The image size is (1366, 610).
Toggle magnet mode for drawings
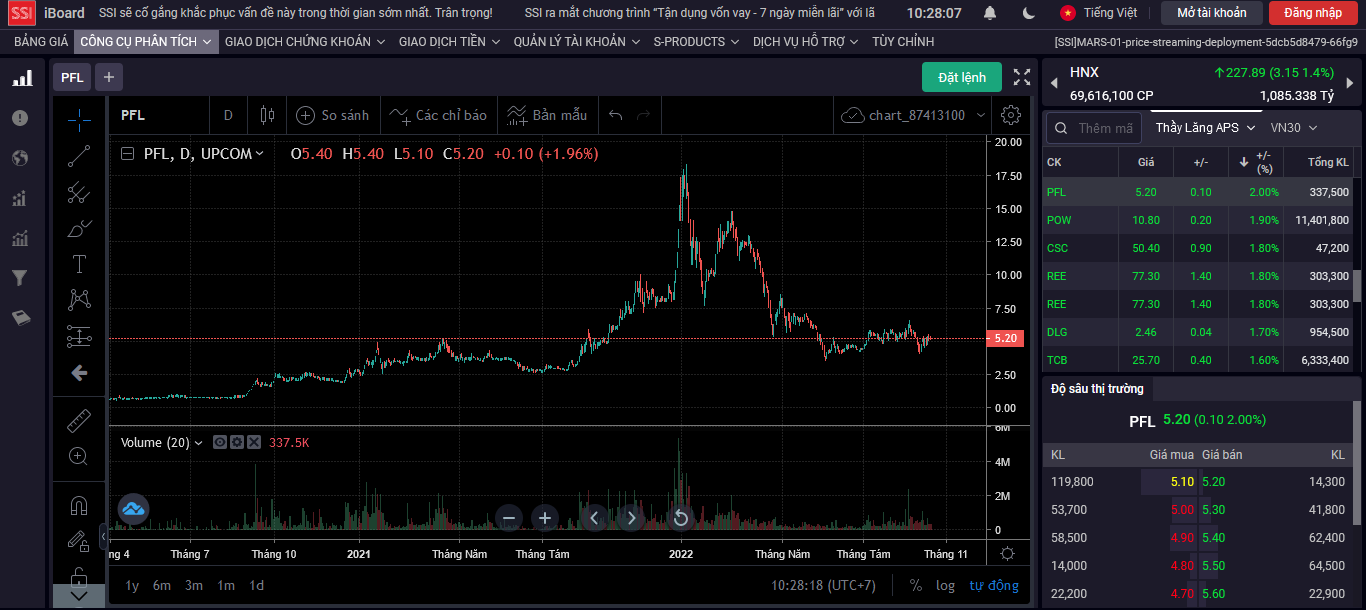coord(79,506)
